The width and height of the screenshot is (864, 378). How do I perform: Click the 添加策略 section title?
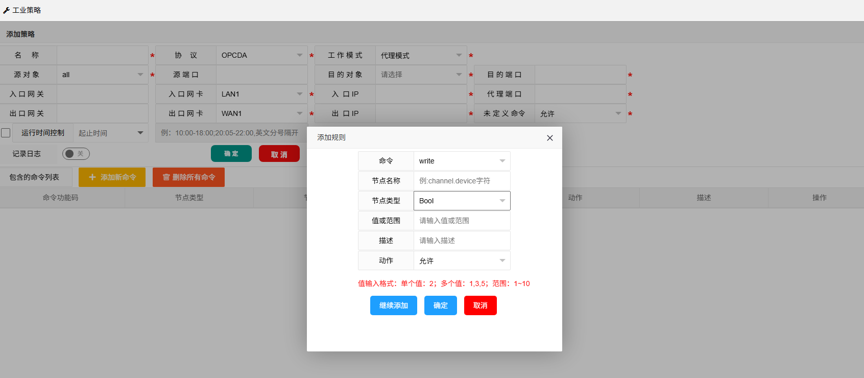click(x=20, y=34)
